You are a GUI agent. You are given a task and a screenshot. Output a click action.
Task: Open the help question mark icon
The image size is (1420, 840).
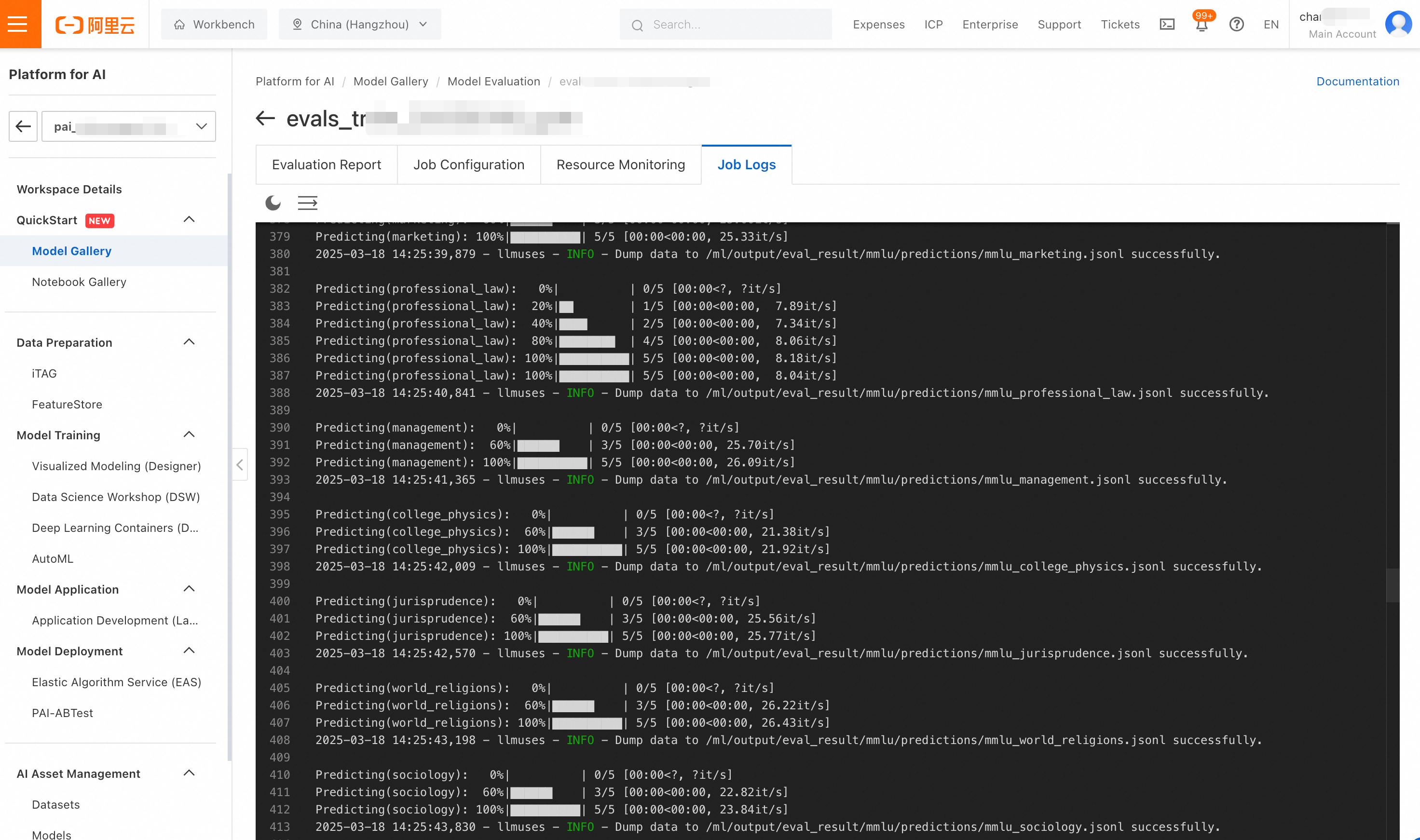point(1236,24)
